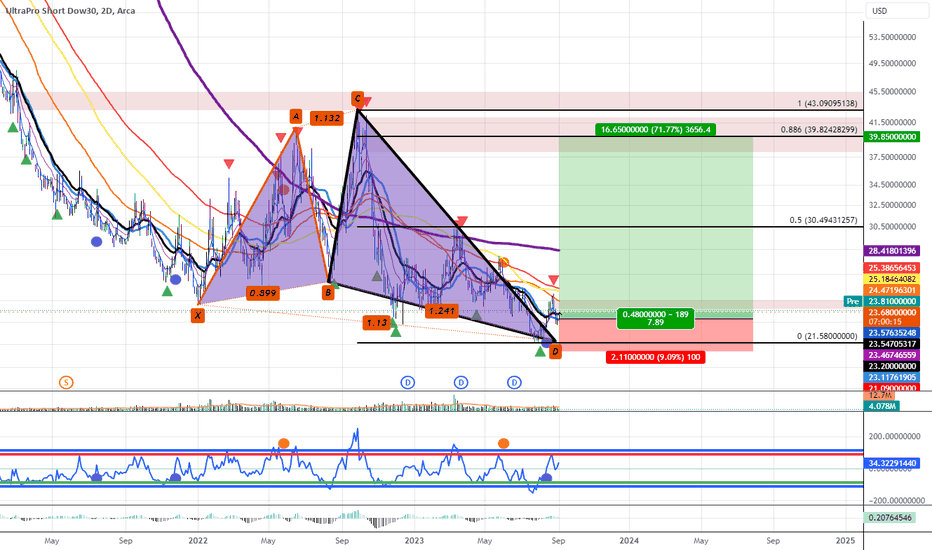The height and width of the screenshot is (550, 932).
Task: Click the Fibonacci level 1 (43.09095138) label
Action: 827,103
